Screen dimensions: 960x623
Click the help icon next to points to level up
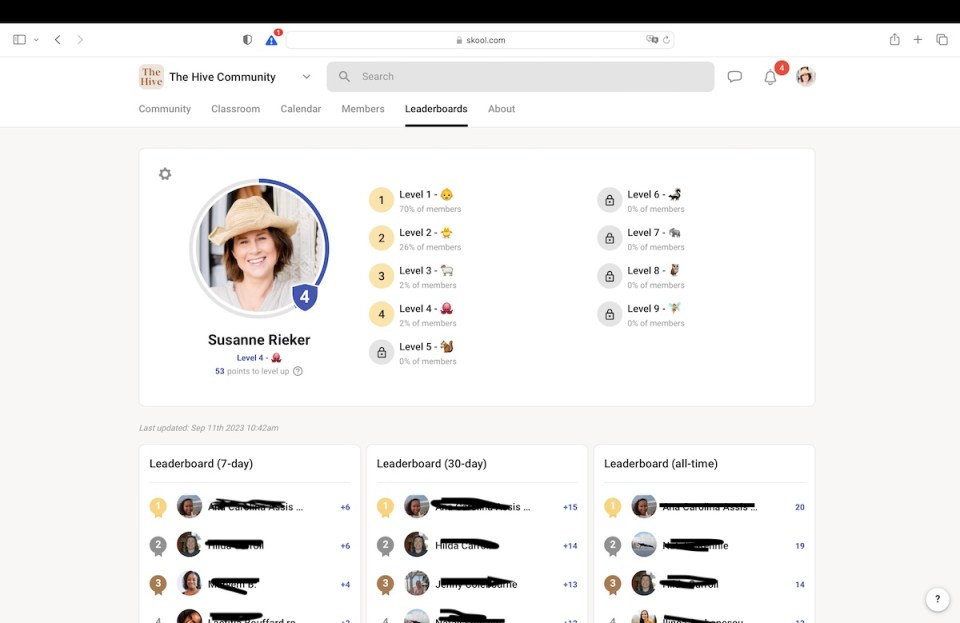[x=298, y=371]
